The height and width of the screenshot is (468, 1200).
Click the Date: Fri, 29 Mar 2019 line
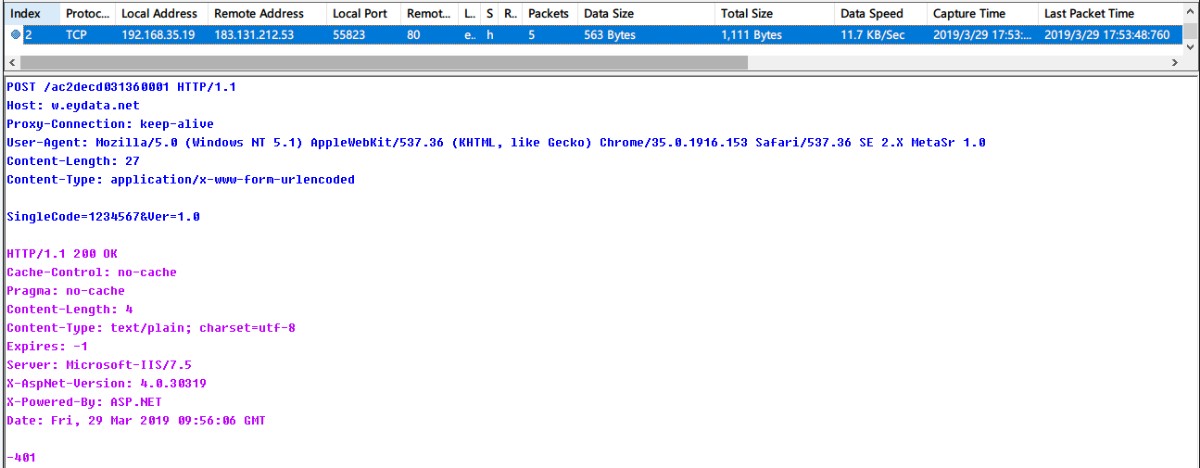coord(136,421)
